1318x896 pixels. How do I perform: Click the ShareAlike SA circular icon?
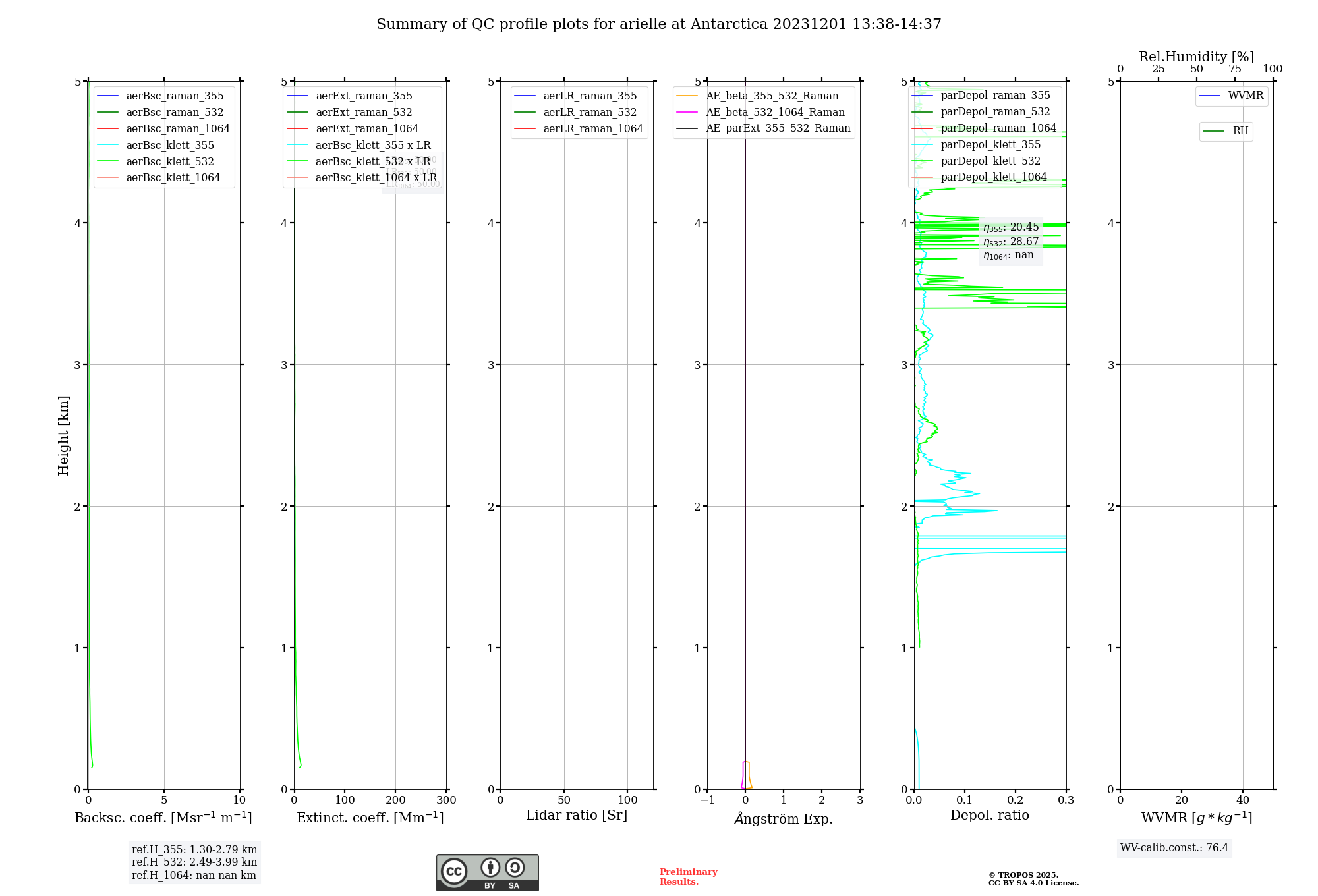515,868
